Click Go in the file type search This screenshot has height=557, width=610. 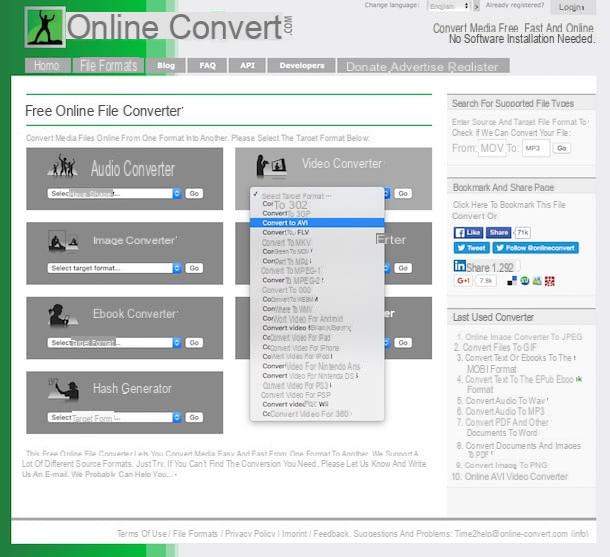click(562, 148)
